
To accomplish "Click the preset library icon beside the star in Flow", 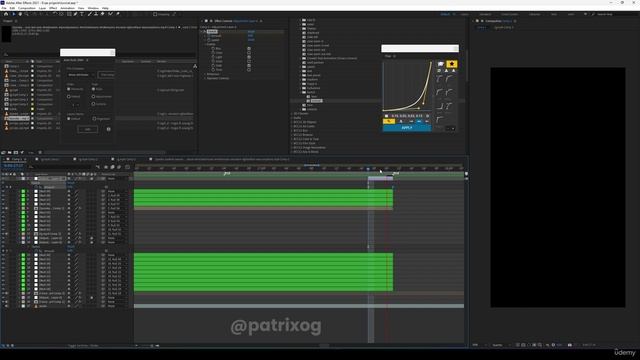I will (441, 64).
